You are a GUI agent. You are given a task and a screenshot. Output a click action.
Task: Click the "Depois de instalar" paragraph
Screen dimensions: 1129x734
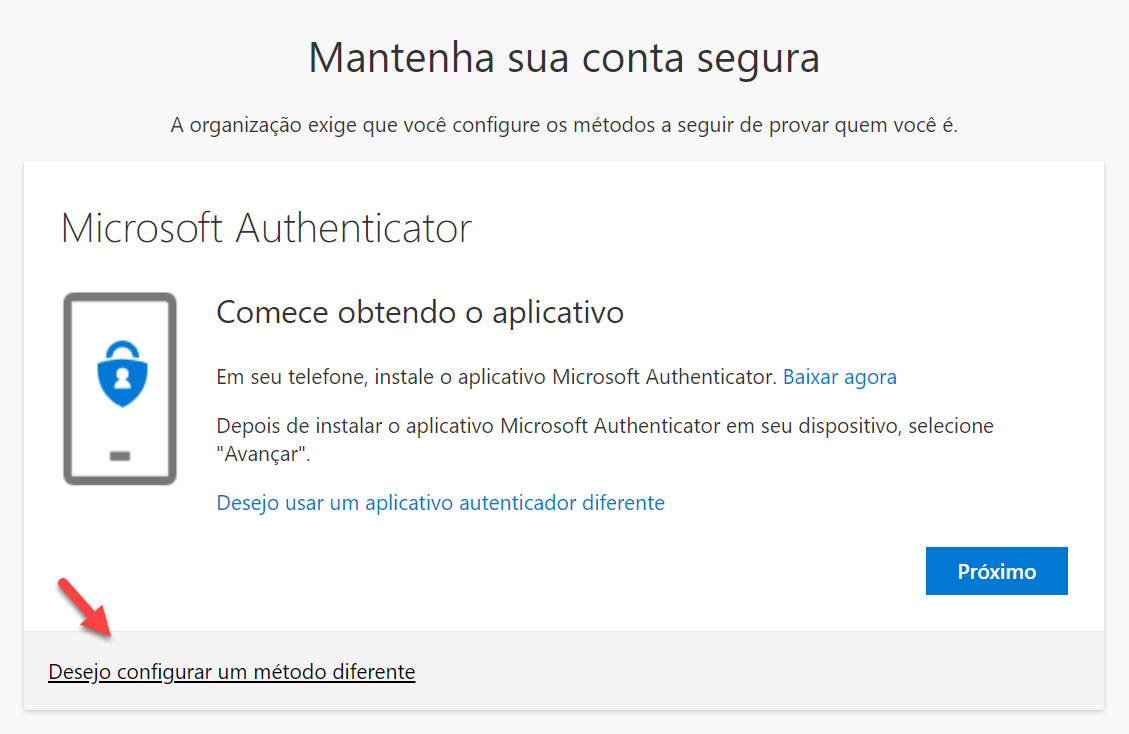pos(604,426)
